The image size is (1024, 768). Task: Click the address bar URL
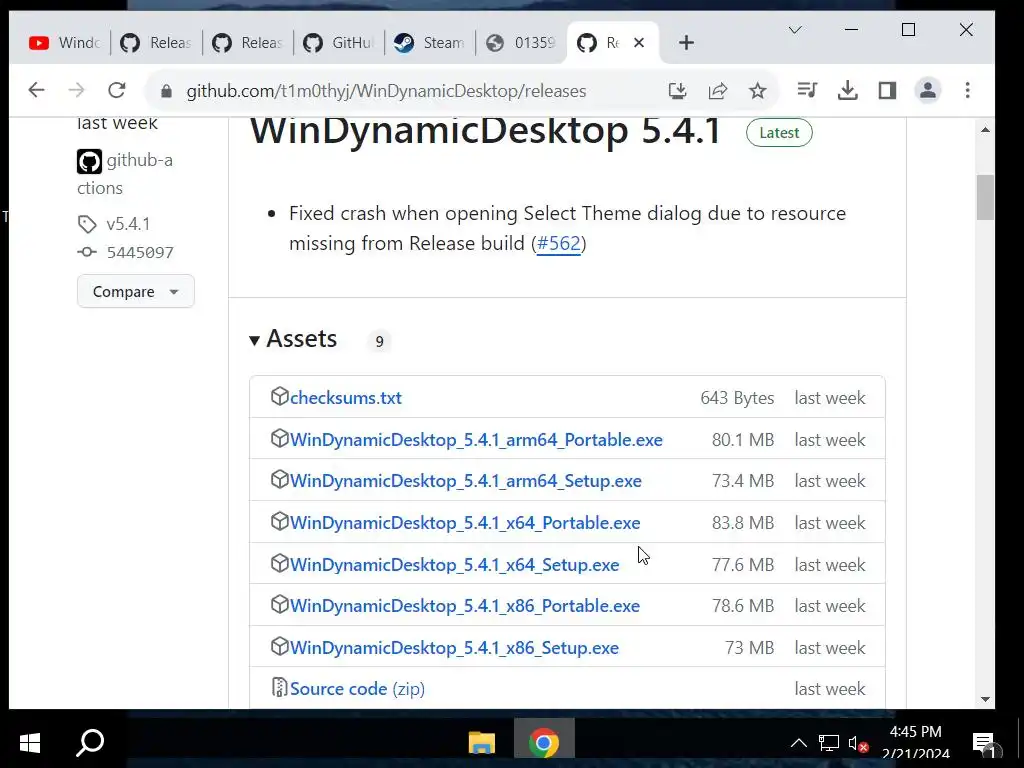[x=387, y=91]
